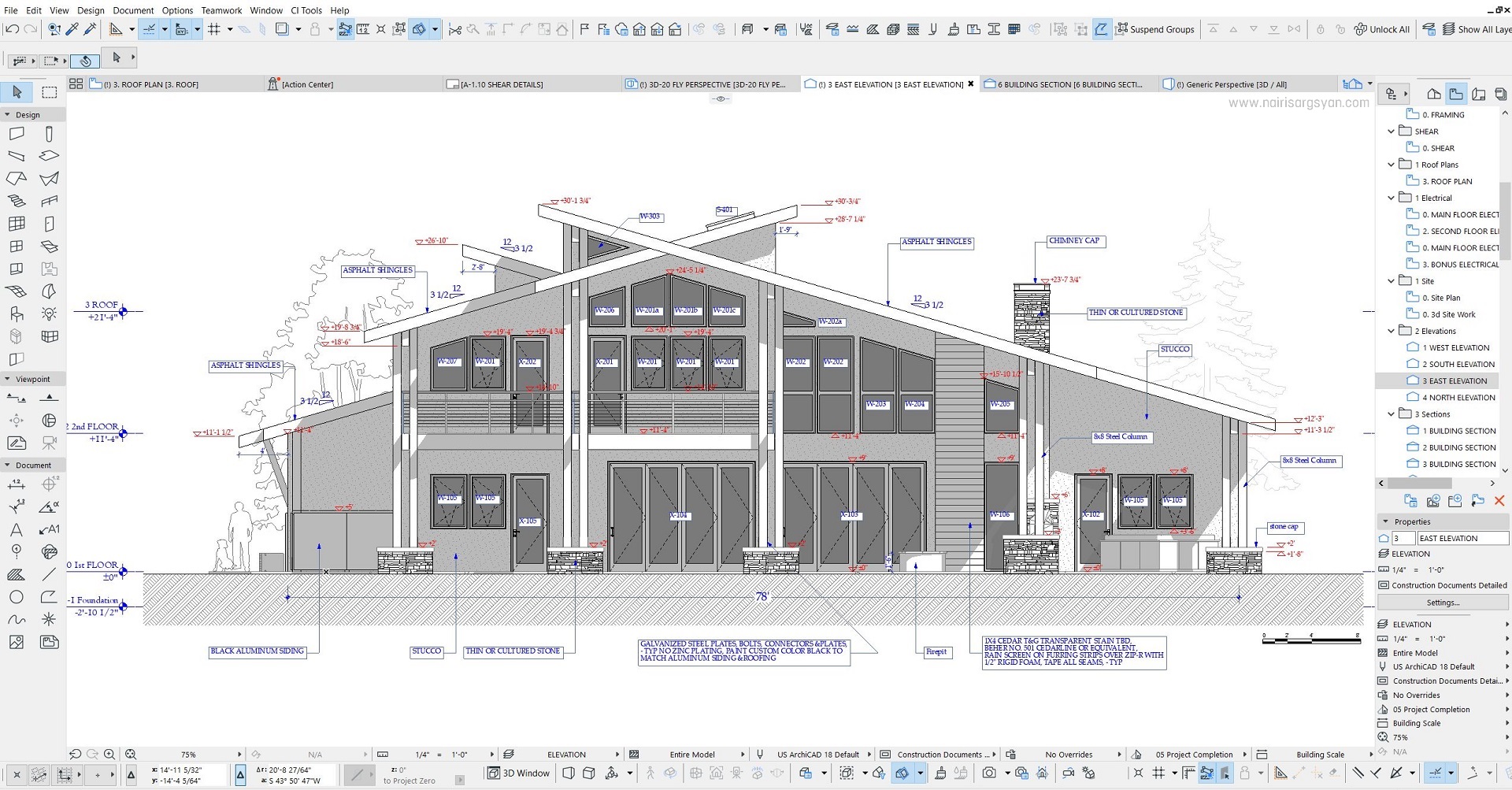Collapse the 3 Sections folder
The image size is (1512, 790).
pyautogui.click(x=1391, y=414)
